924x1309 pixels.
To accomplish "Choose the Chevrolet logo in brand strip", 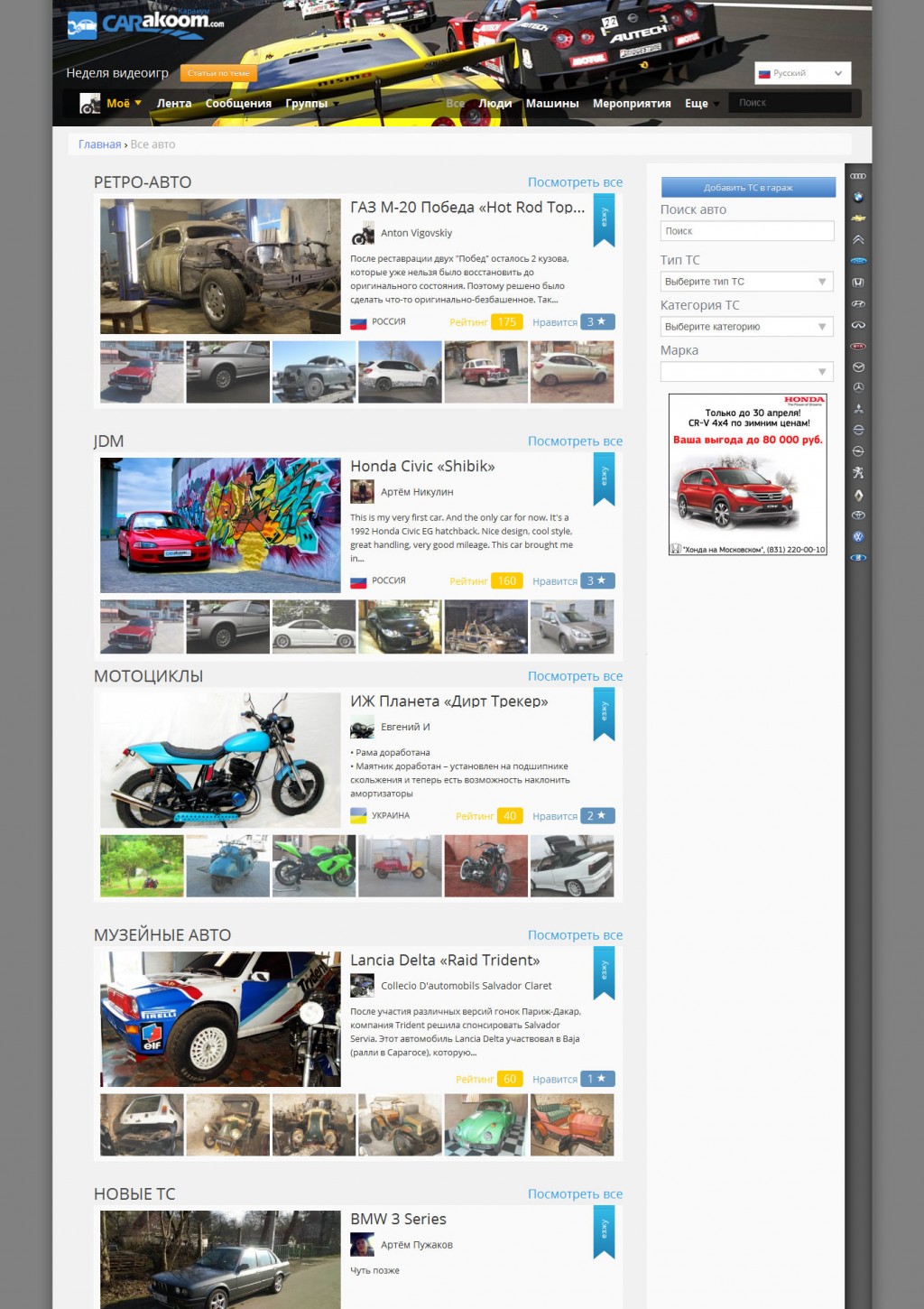I will [x=858, y=218].
